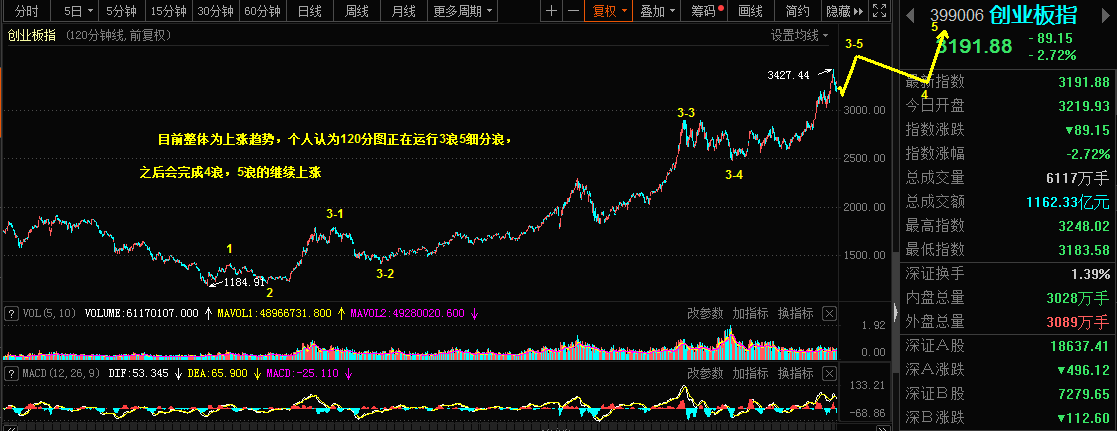This screenshot has height=431, width=1117.
Task: Select 15分钟 period
Action: tap(169, 11)
